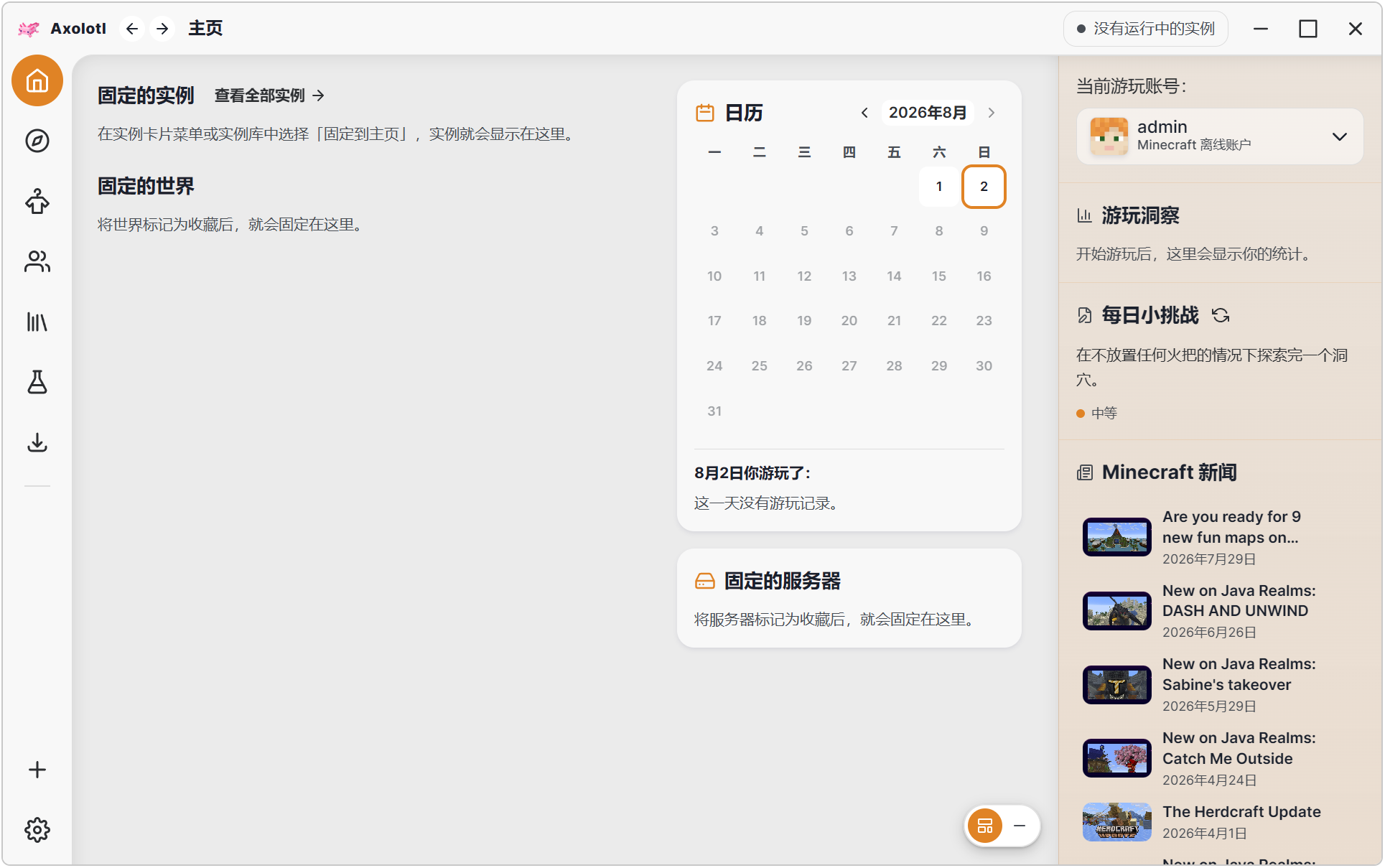This screenshot has width=1385, height=868.
Task: Click the Axolotl app logo
Action: tap(29, 29)
